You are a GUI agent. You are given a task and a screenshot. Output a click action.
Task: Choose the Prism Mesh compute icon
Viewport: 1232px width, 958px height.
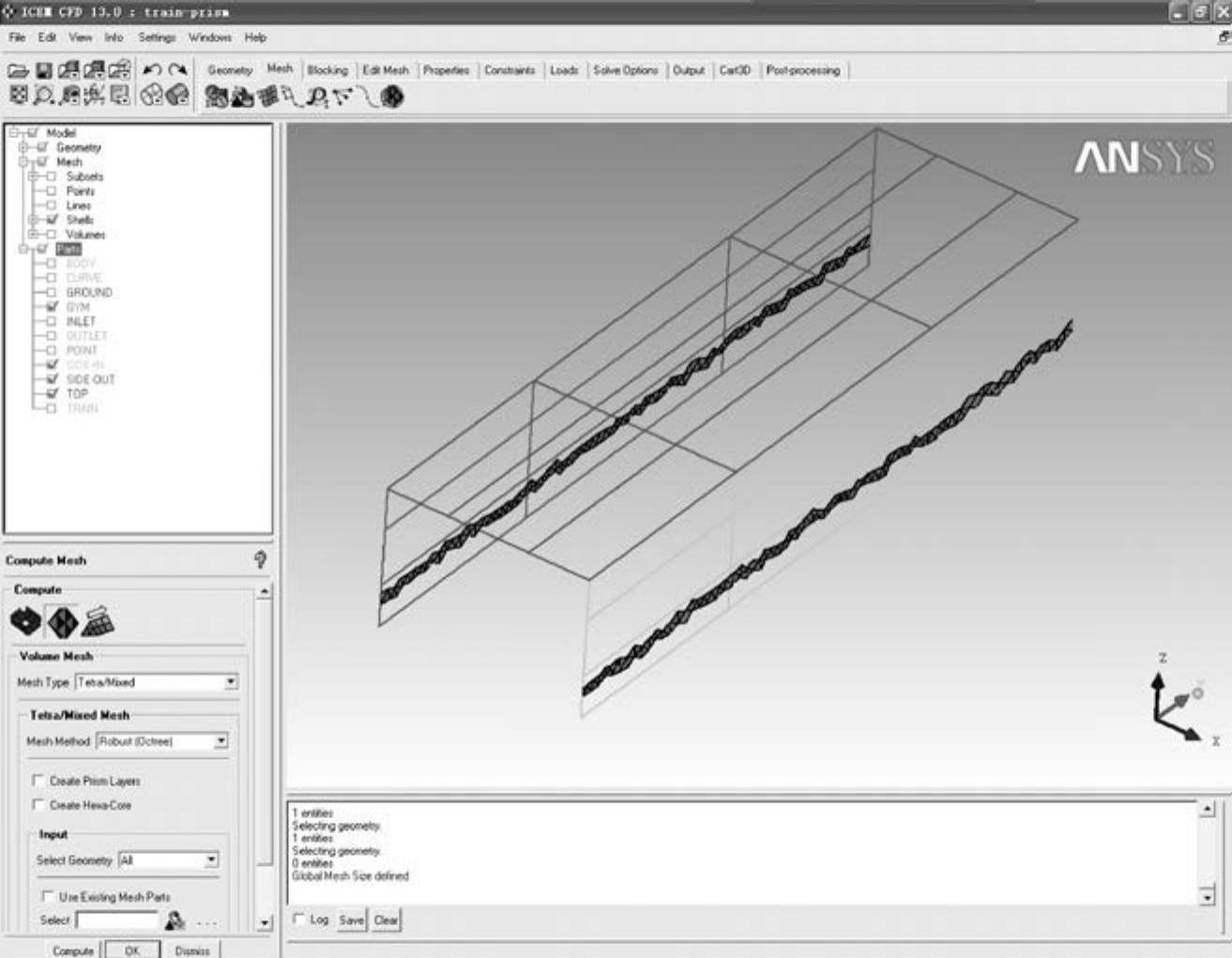(98, 621)
